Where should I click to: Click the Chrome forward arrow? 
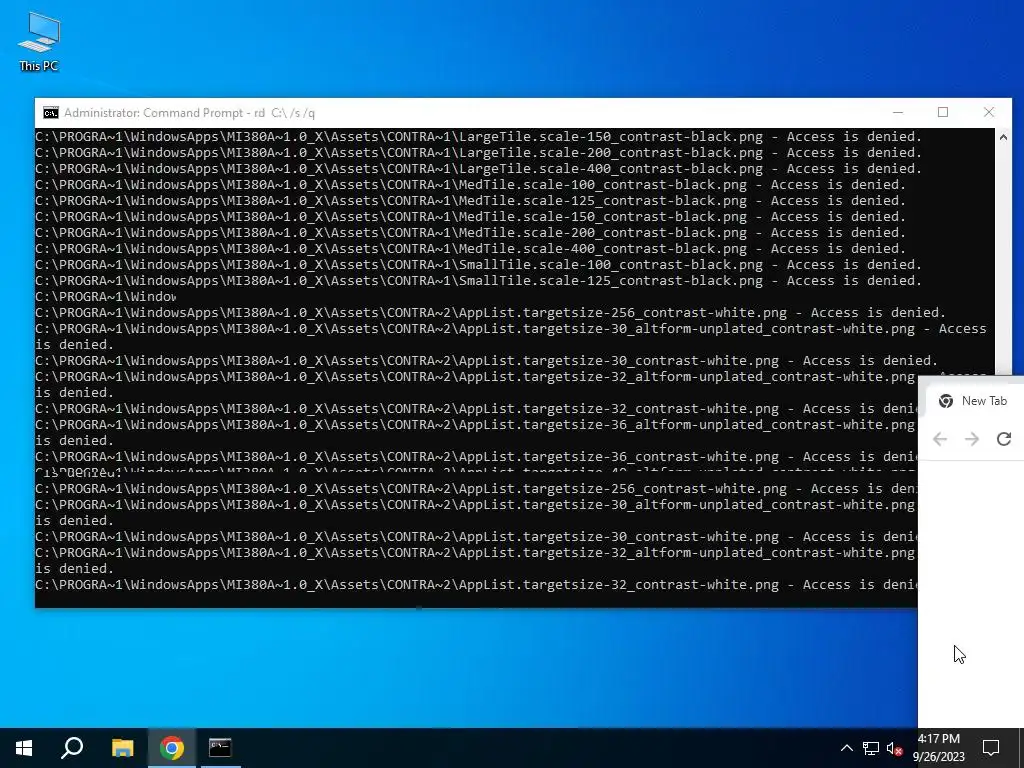[x=972, y=439]
